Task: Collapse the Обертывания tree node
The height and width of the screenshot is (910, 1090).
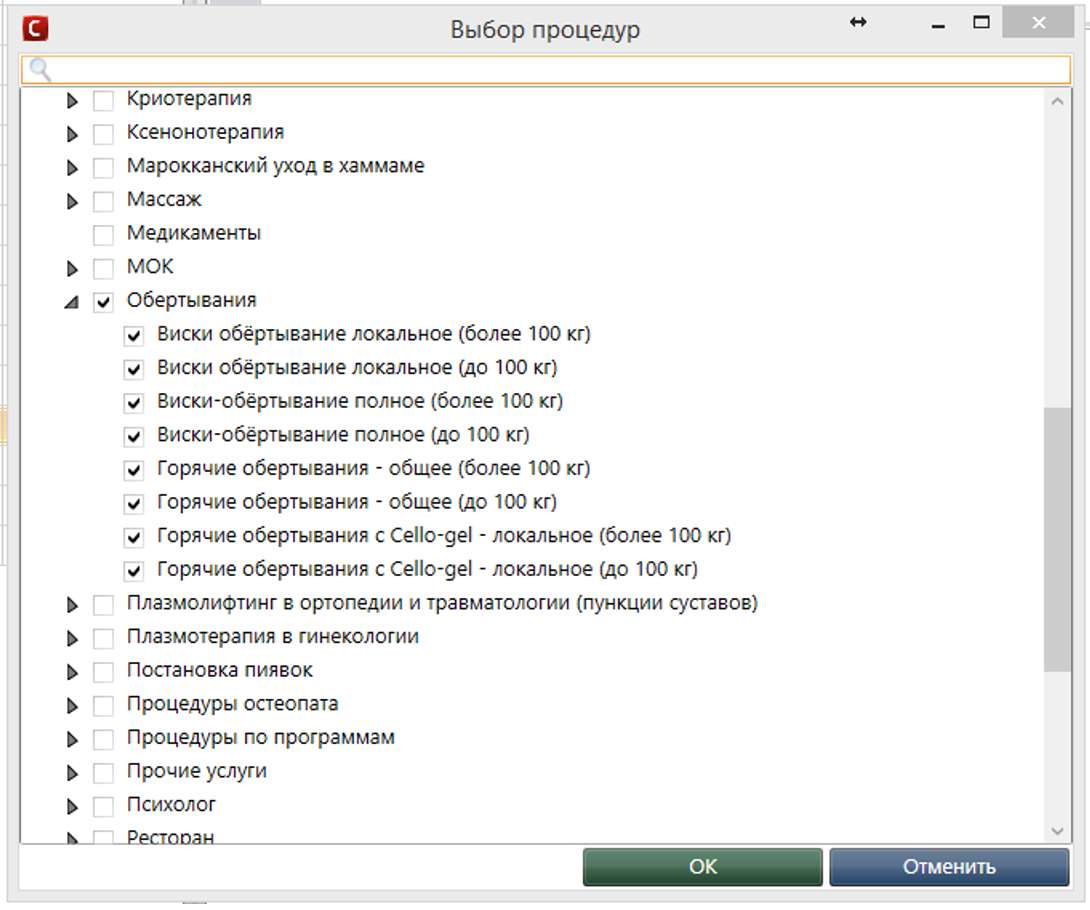Action: tap(71, 302)
